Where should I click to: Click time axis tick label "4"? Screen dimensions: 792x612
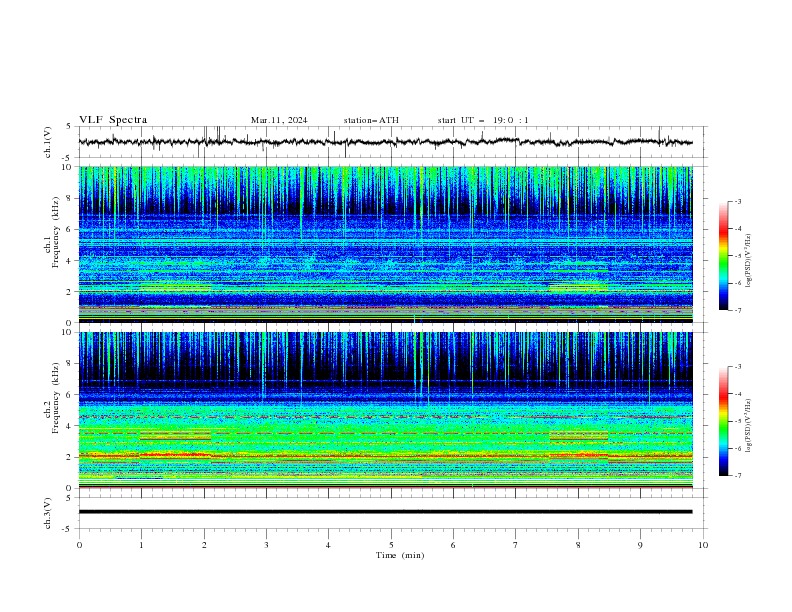pos(328,545)
